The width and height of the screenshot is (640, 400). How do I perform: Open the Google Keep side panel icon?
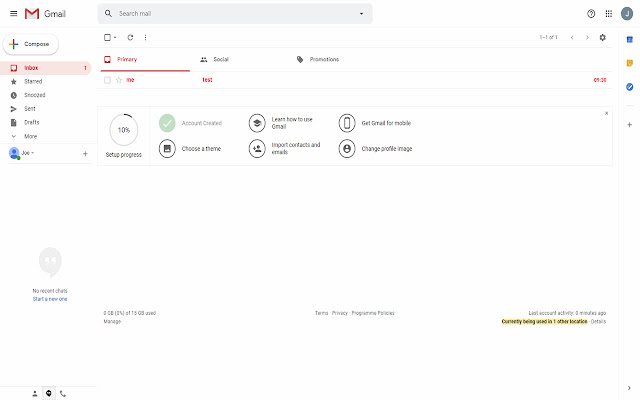pos(629,62)
